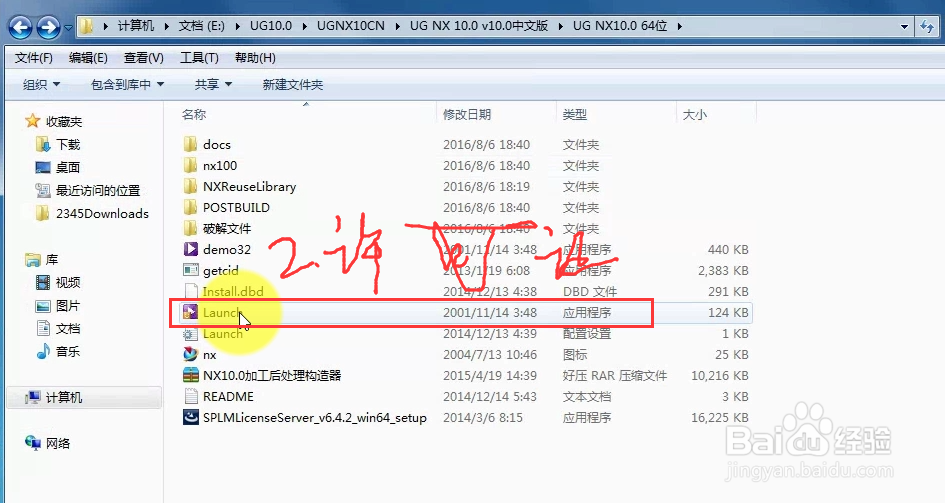Viewport: 945px width, 503px height.
Task: Click type 好压 RAR 压缩文件
Action: [615, 375]
